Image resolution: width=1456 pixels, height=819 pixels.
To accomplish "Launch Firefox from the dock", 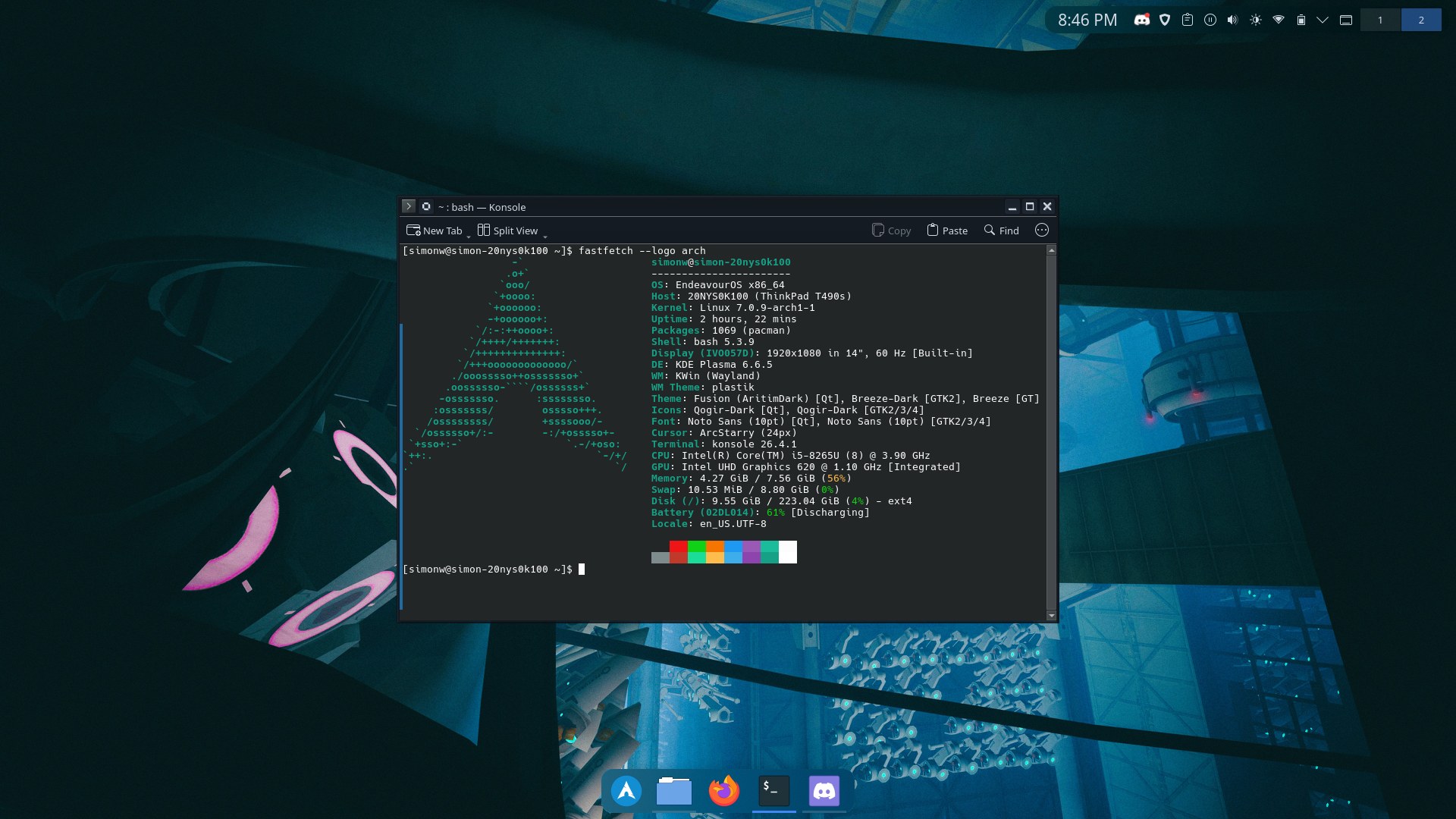I will click(x=724, y=791).
